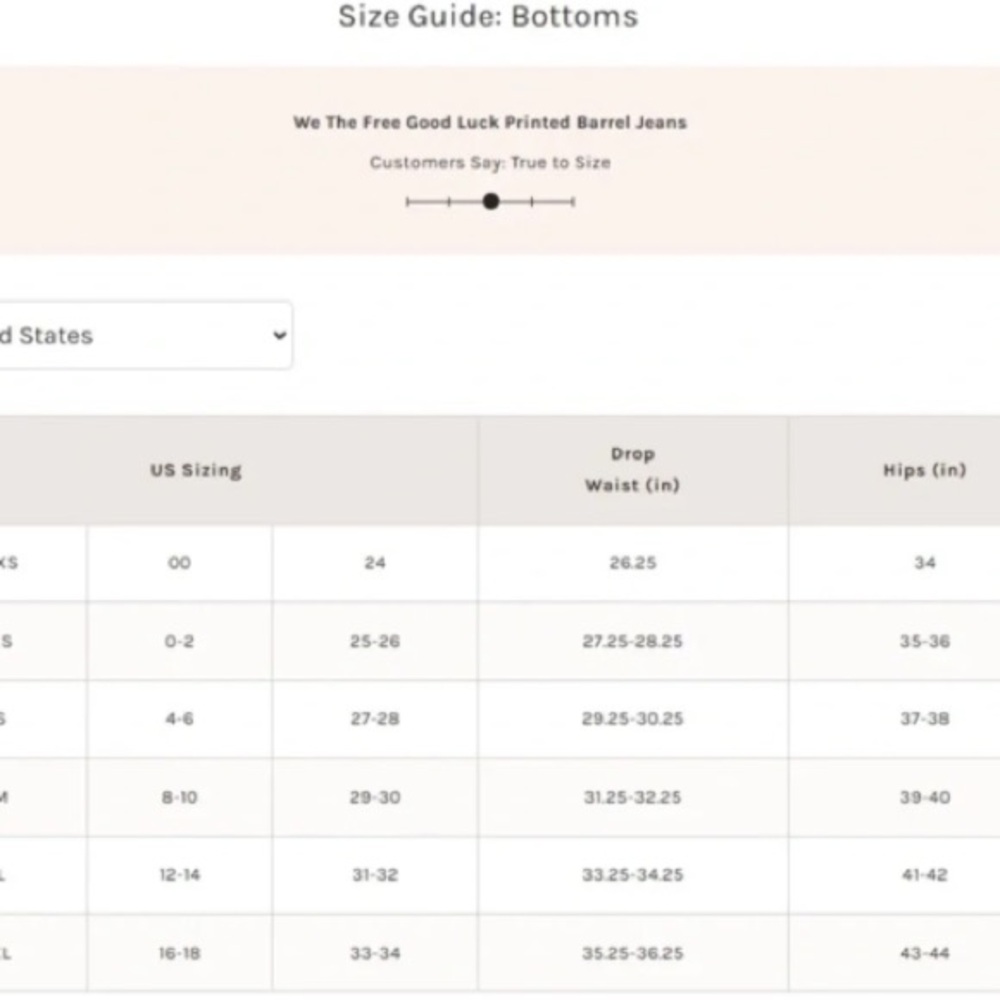Screen dimensions: 1000x1000
Task: Click the 31-32 waist size cell
Action: 375,875
